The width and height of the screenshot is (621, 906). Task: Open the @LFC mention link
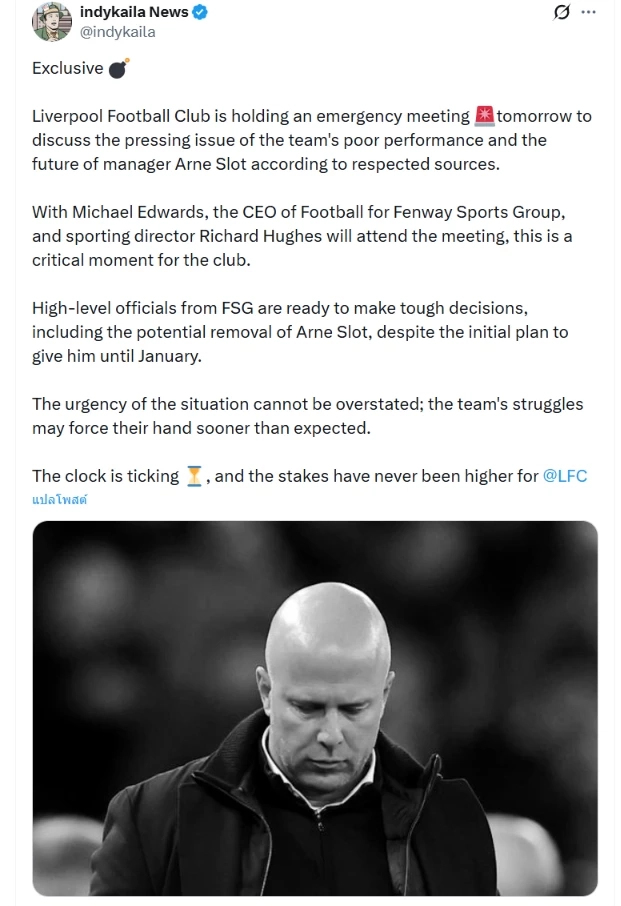pyautogui.click(x=564, y=476)
